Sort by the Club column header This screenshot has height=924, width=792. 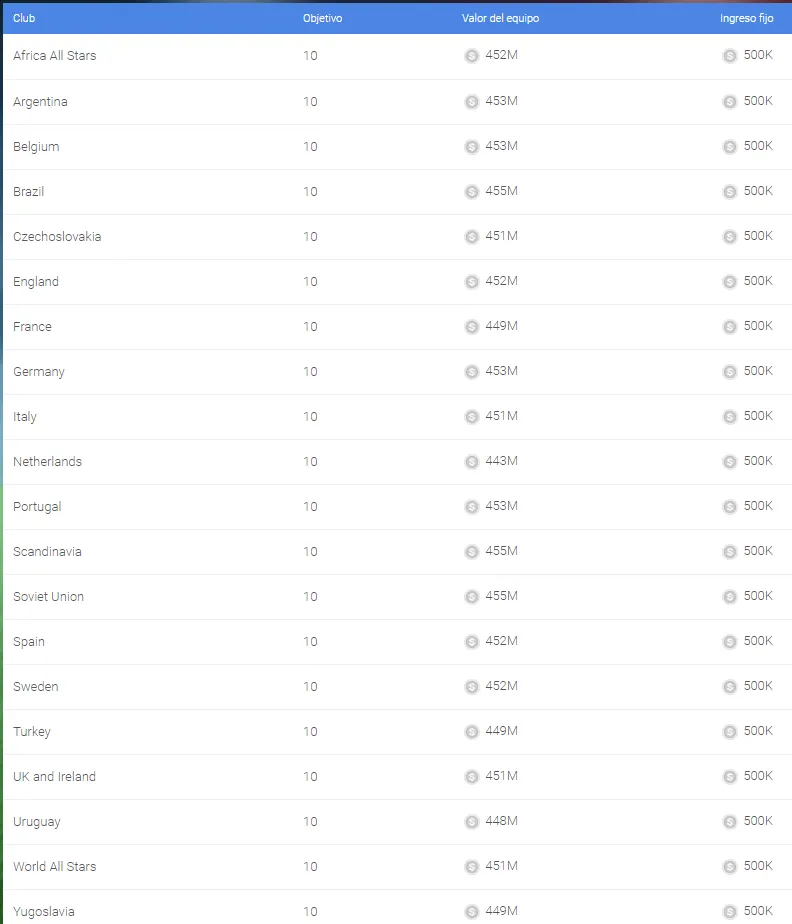[24, 18]
